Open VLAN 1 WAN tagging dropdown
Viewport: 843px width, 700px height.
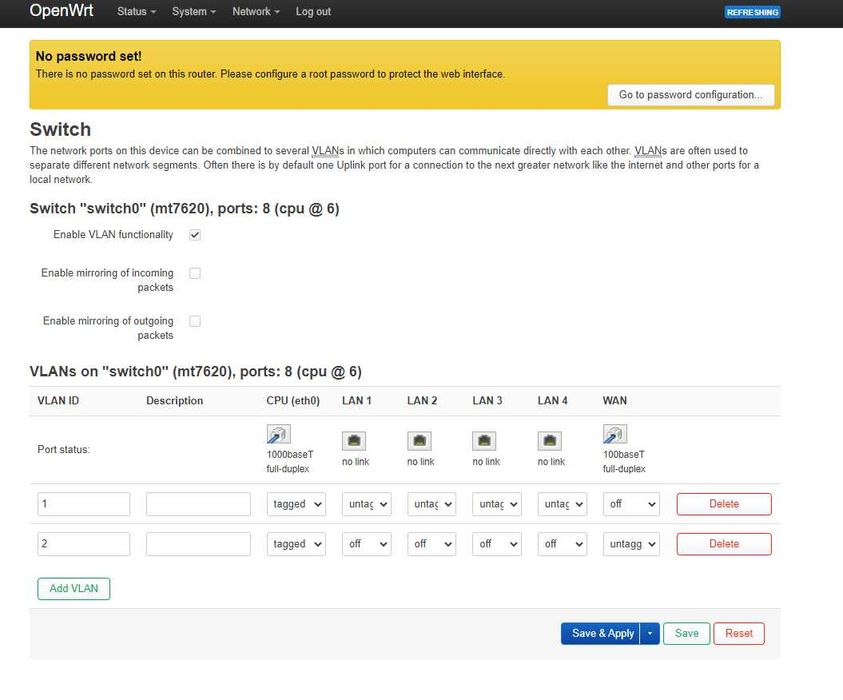pos(631,504)
